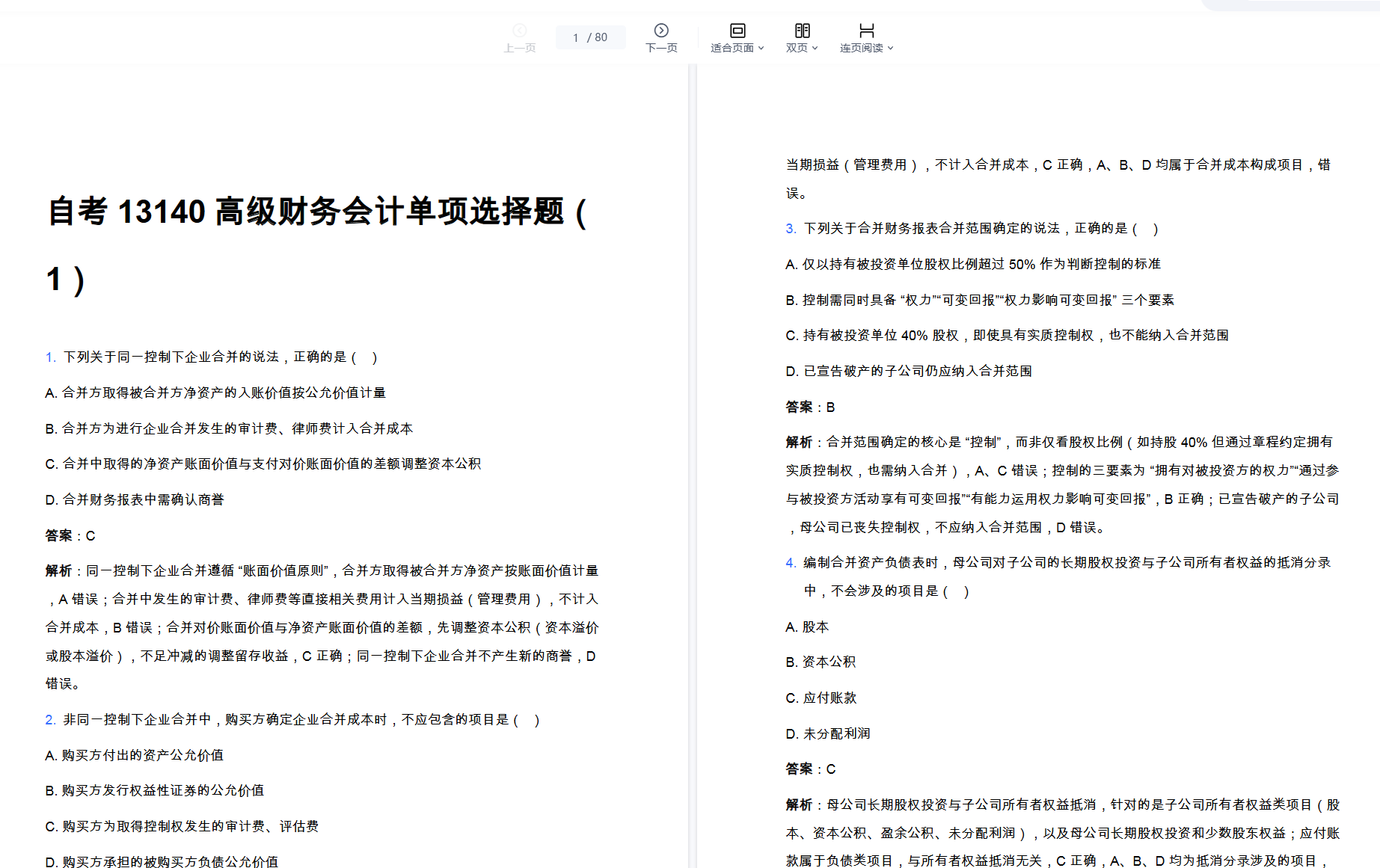Expand the 连页阅读 dropdown chevron
The image size is (1380, 868).
click(891, 49)
